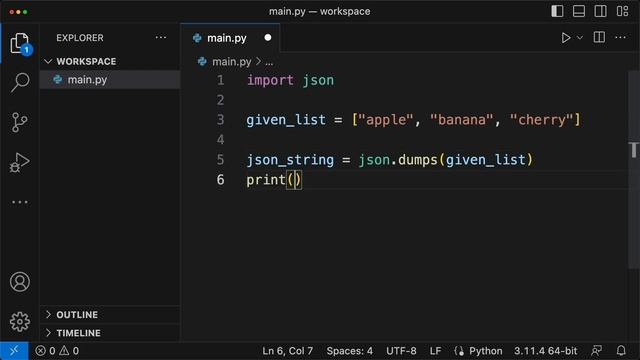Screen dimensions: 640x360
Task: Click main.py breadcrumb item
Action: [231, 62]
